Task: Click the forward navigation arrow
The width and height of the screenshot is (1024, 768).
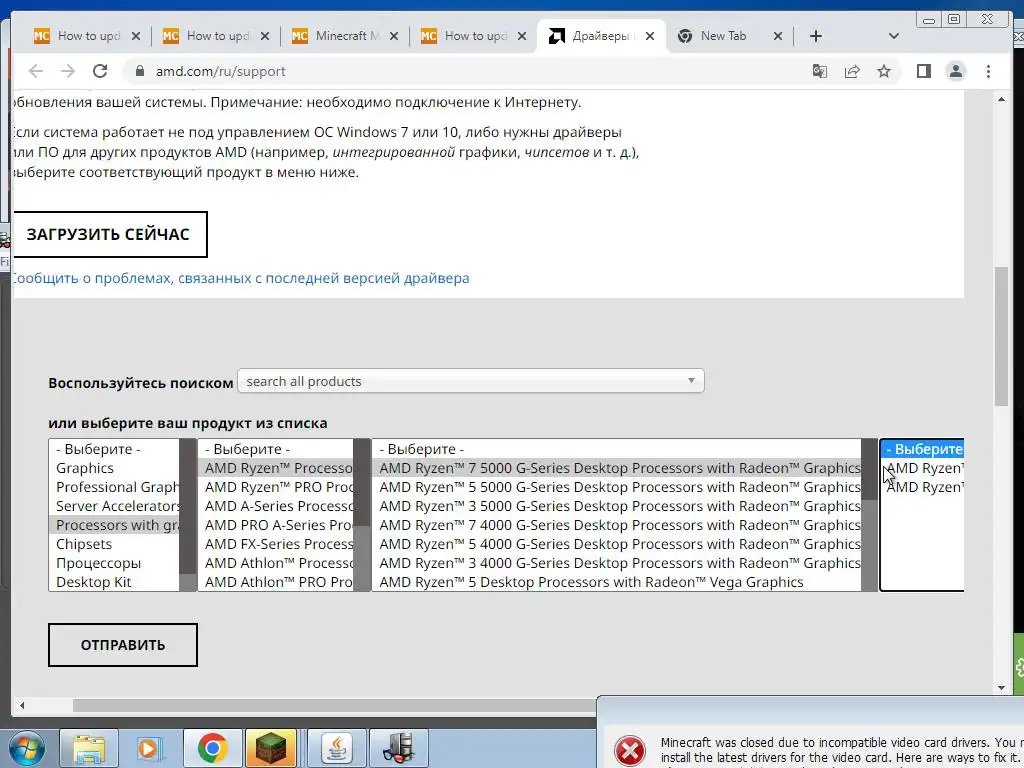Action: click(x=68, y=71)
